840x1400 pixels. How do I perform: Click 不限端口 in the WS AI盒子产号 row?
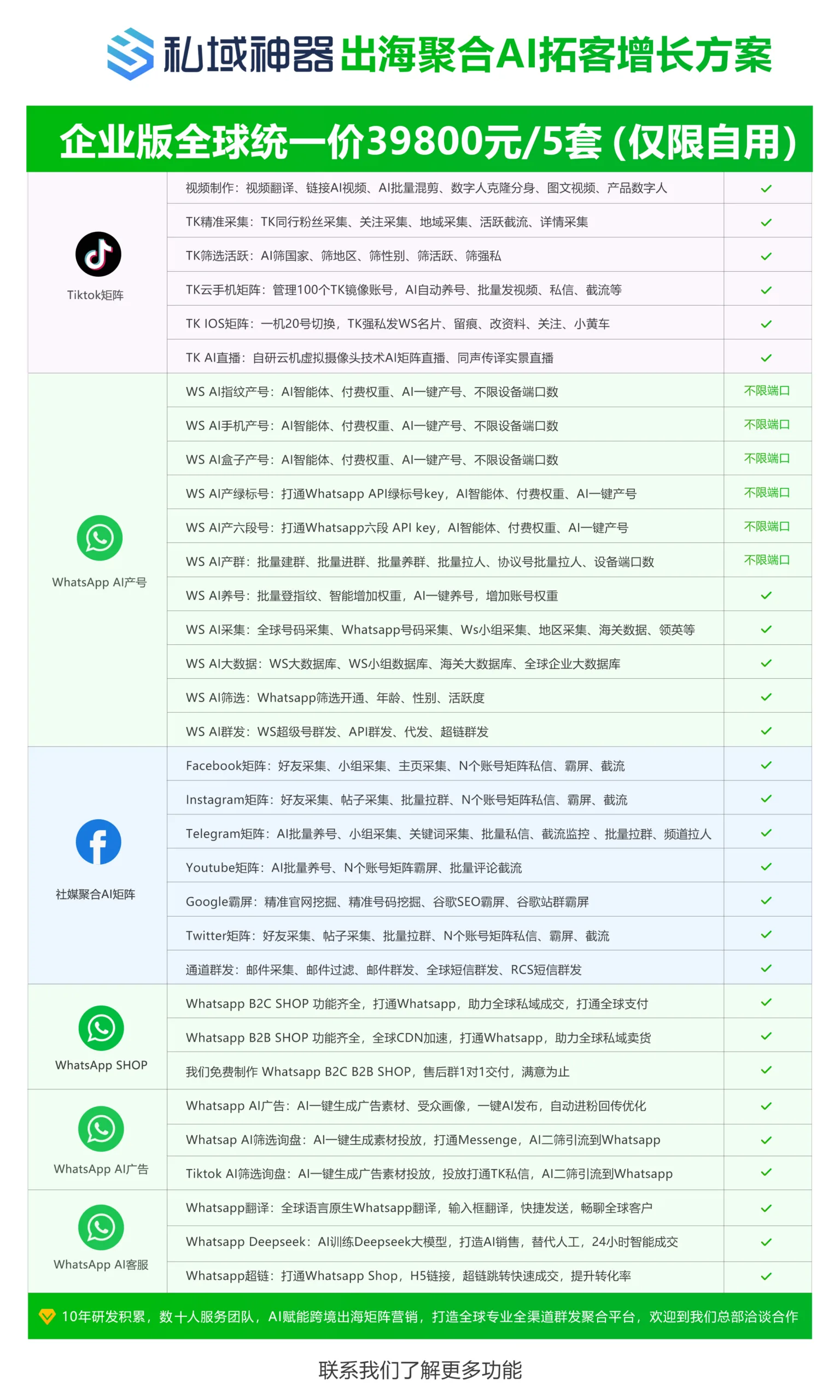[x=766, y=458]
